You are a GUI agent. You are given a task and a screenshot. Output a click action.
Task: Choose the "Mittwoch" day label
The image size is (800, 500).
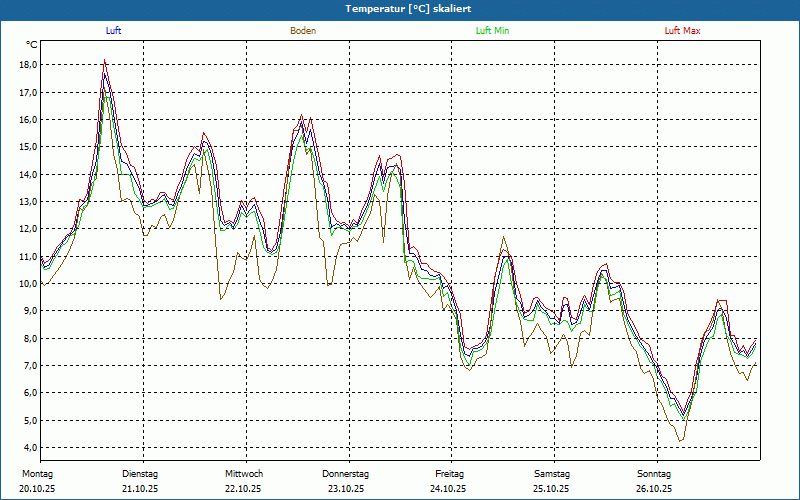244,473
